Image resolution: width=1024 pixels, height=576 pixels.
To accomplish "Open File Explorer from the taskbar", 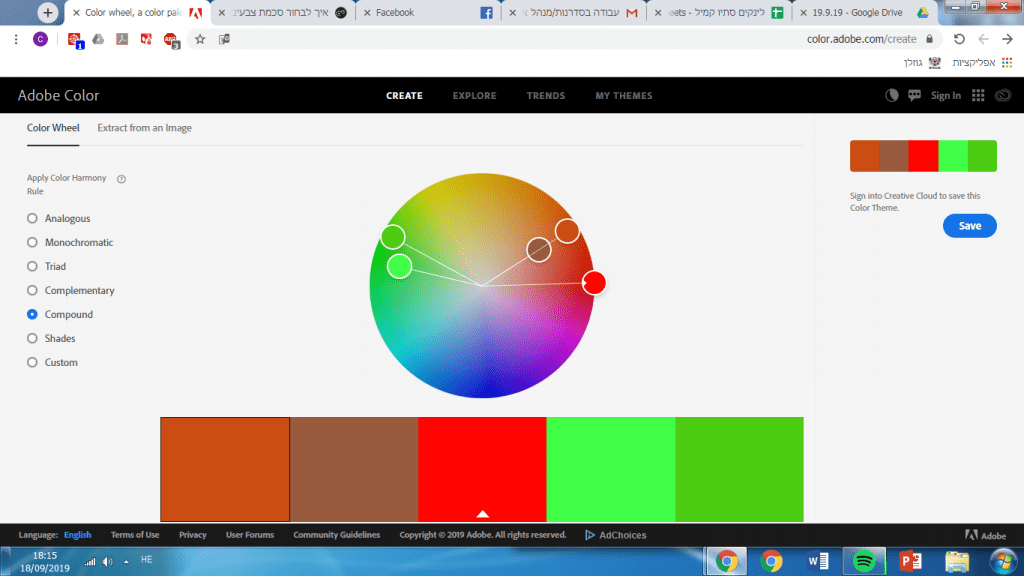I will (x=957, y=561).
